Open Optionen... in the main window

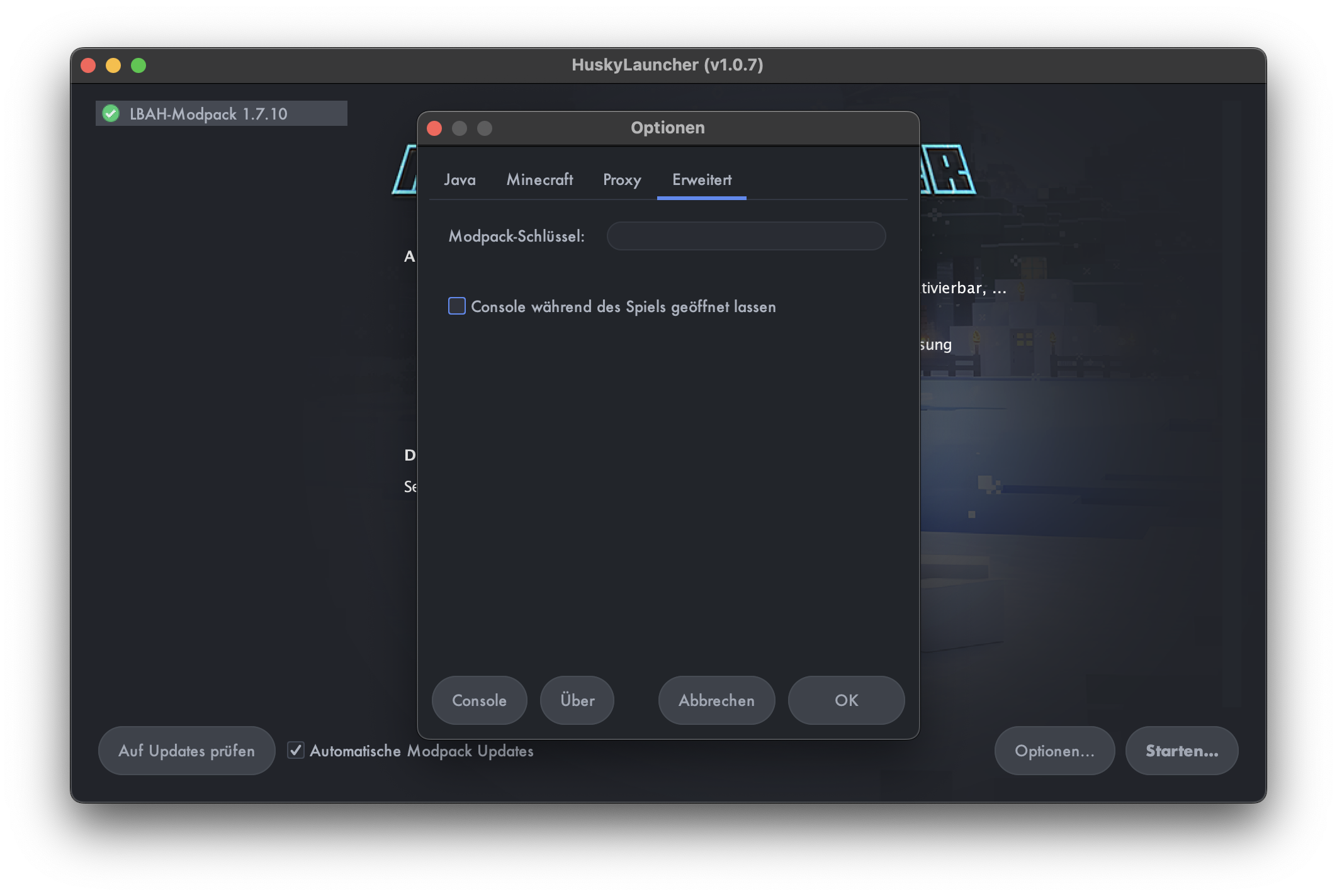click(1054, 751)
